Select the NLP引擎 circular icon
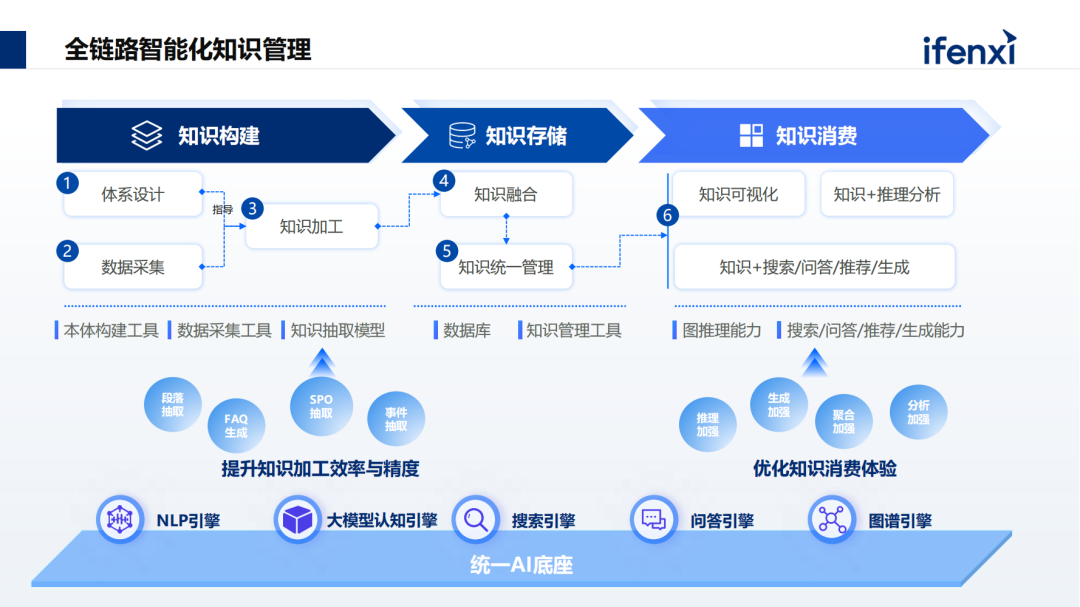Image resolution: width=1080 pixels, height=607 pixels. pyautogui.click(x=121, y=520)
